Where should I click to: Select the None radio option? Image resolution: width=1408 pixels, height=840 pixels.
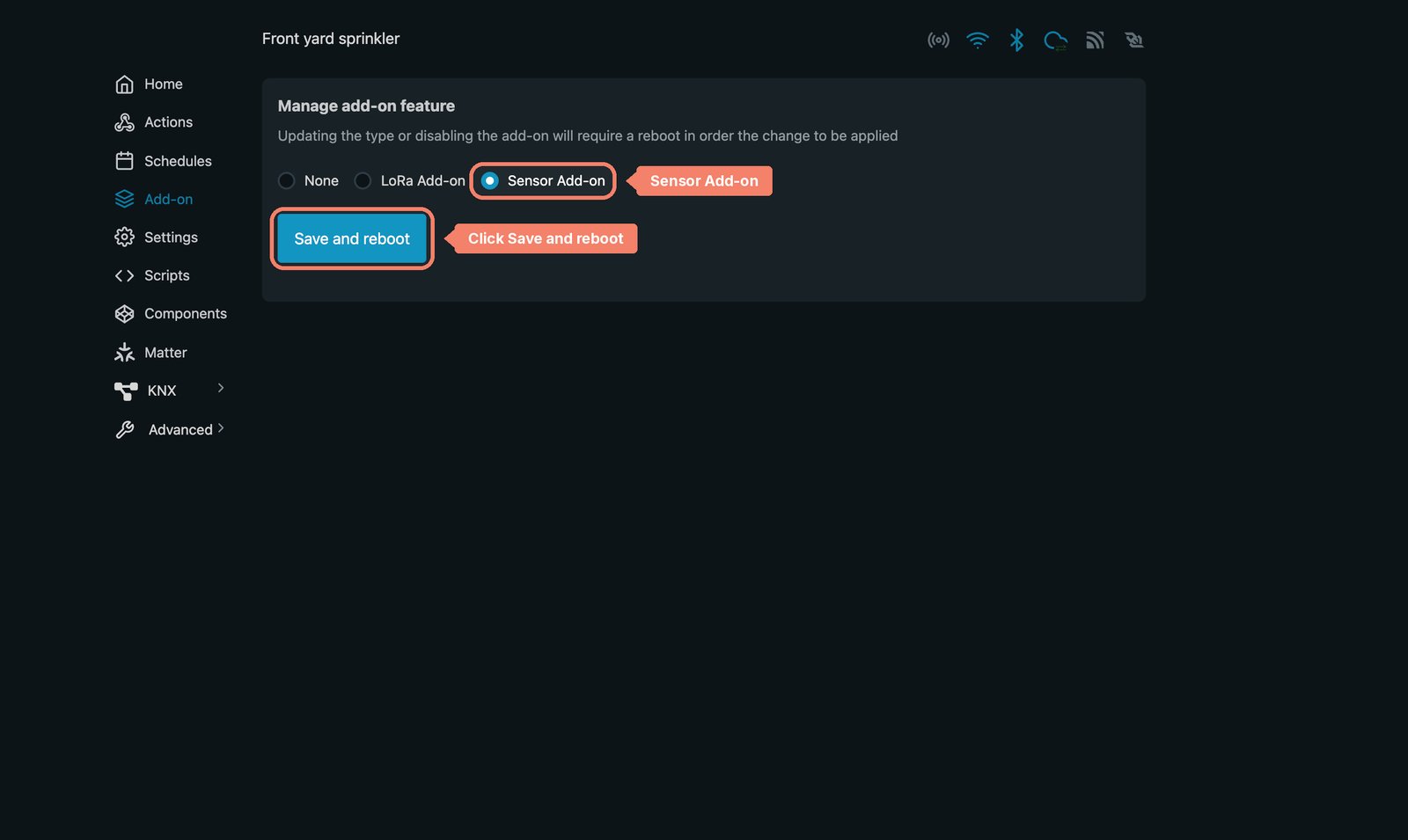[x=286, y=180]
